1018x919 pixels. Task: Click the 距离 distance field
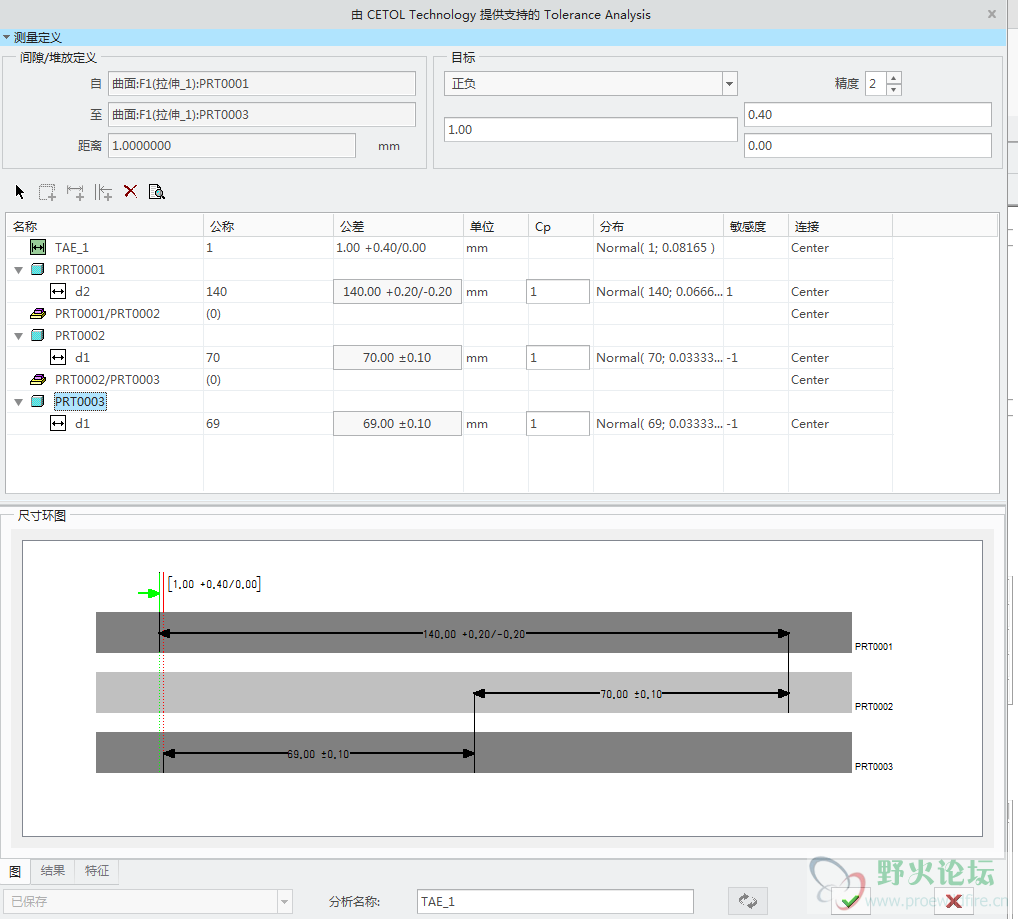pos(232,146)
